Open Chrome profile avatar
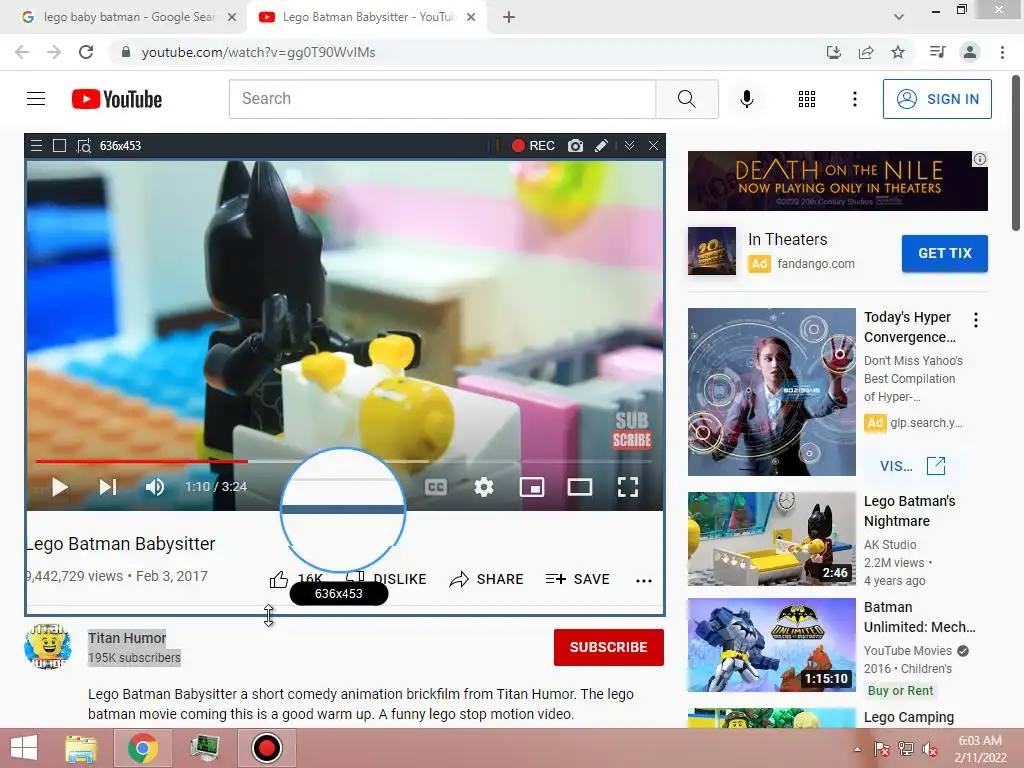 coord(970,52)
